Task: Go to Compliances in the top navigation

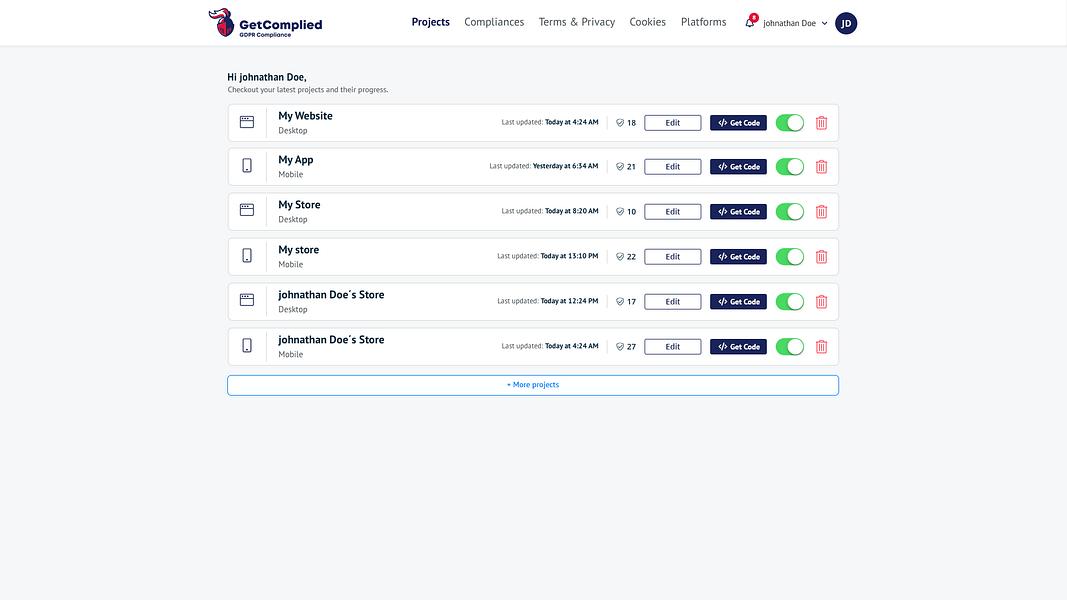Action: click(494, 22)
